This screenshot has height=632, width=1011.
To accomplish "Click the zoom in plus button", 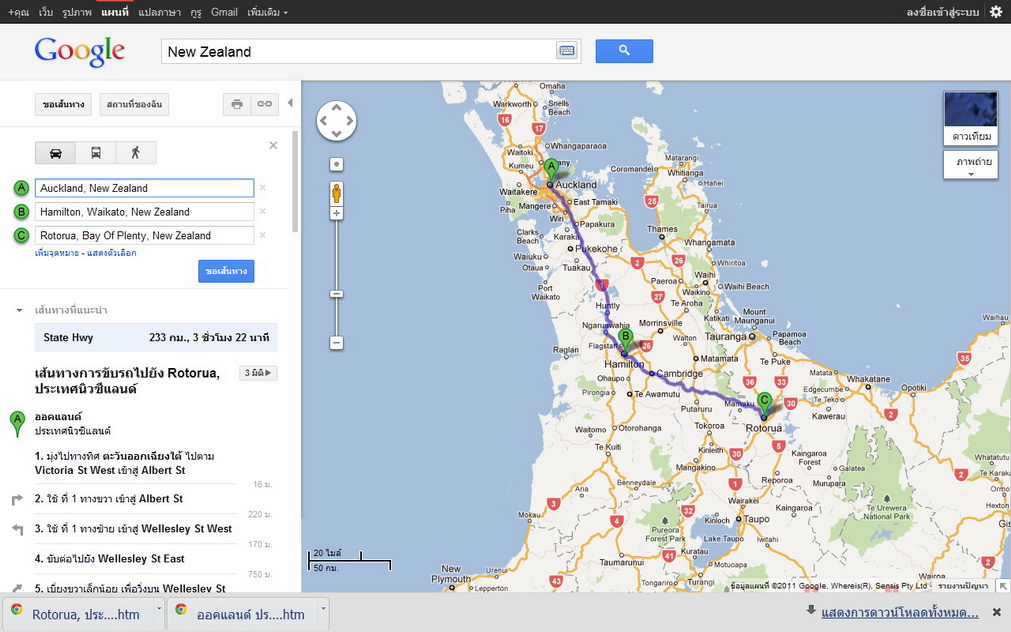I will (337, 213).
